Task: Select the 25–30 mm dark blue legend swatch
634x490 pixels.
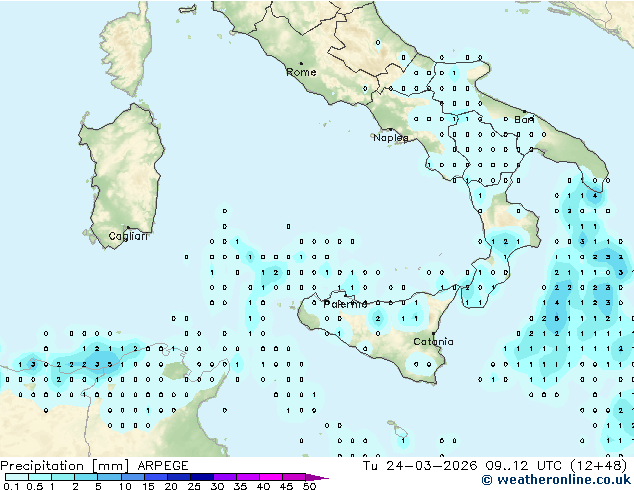Action: (x=202, y=477)
